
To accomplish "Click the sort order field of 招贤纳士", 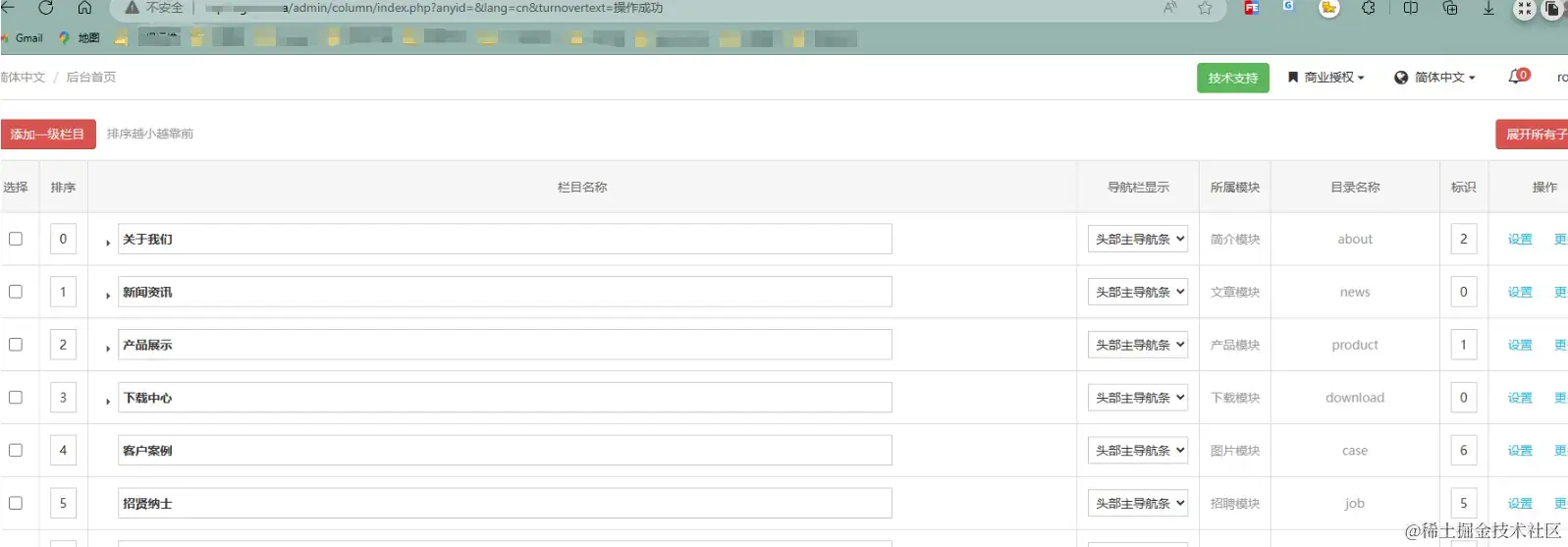I will [x=63, y=503].
